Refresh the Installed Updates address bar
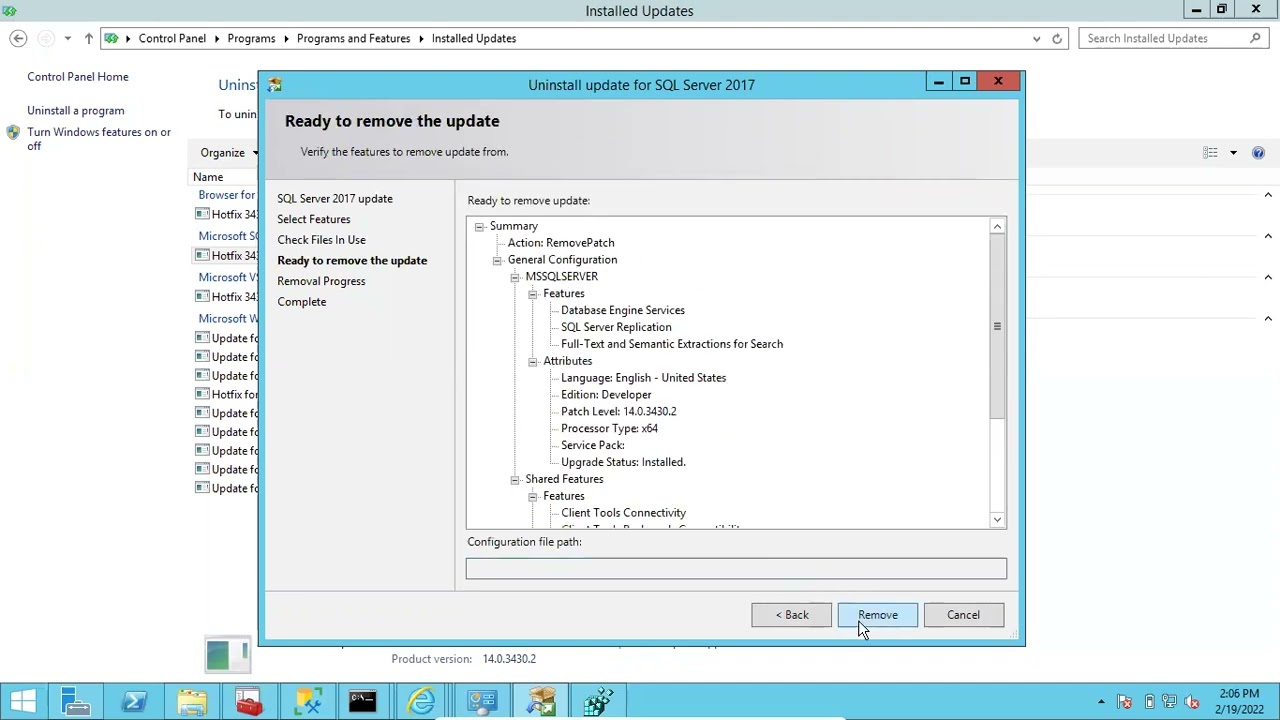Image resolution: width=1280 pixels, height=720 pixels. [x=1057, y=38]
